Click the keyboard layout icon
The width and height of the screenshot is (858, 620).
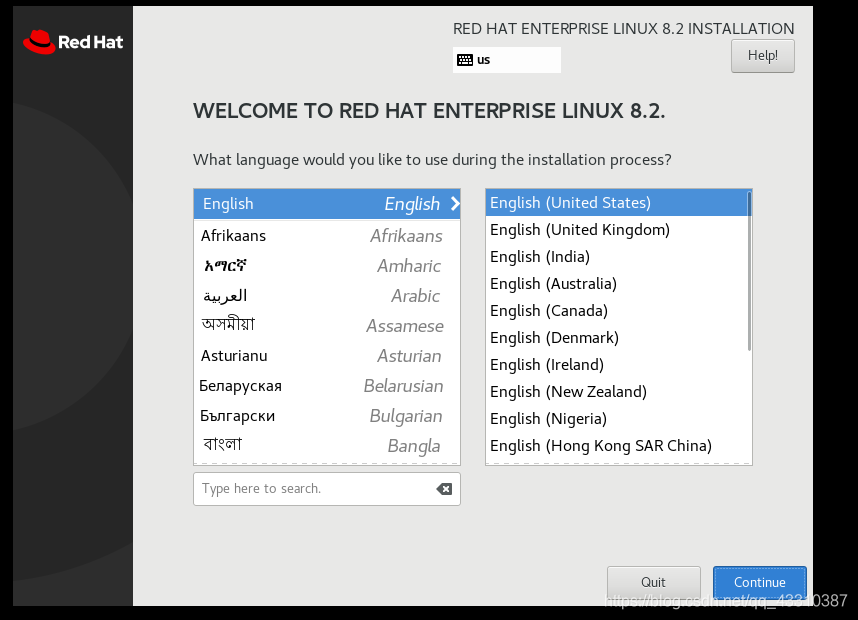point(465,60)
